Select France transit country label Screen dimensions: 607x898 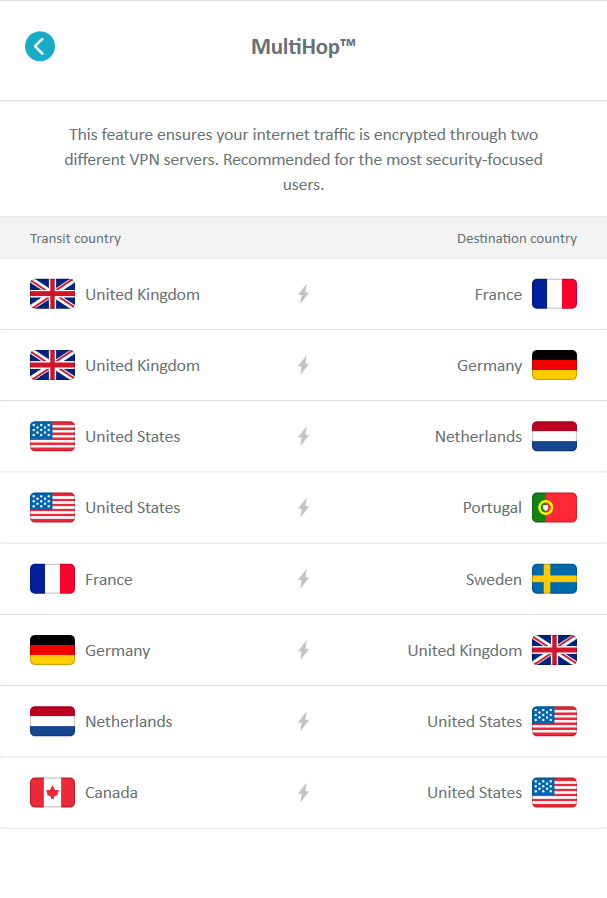tap(108, 579)
